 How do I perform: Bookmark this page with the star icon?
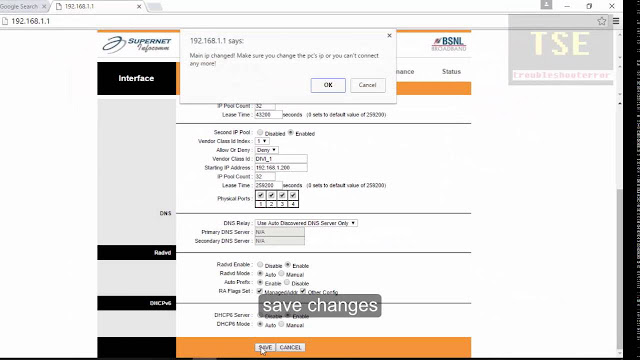(x=602, y=21)
